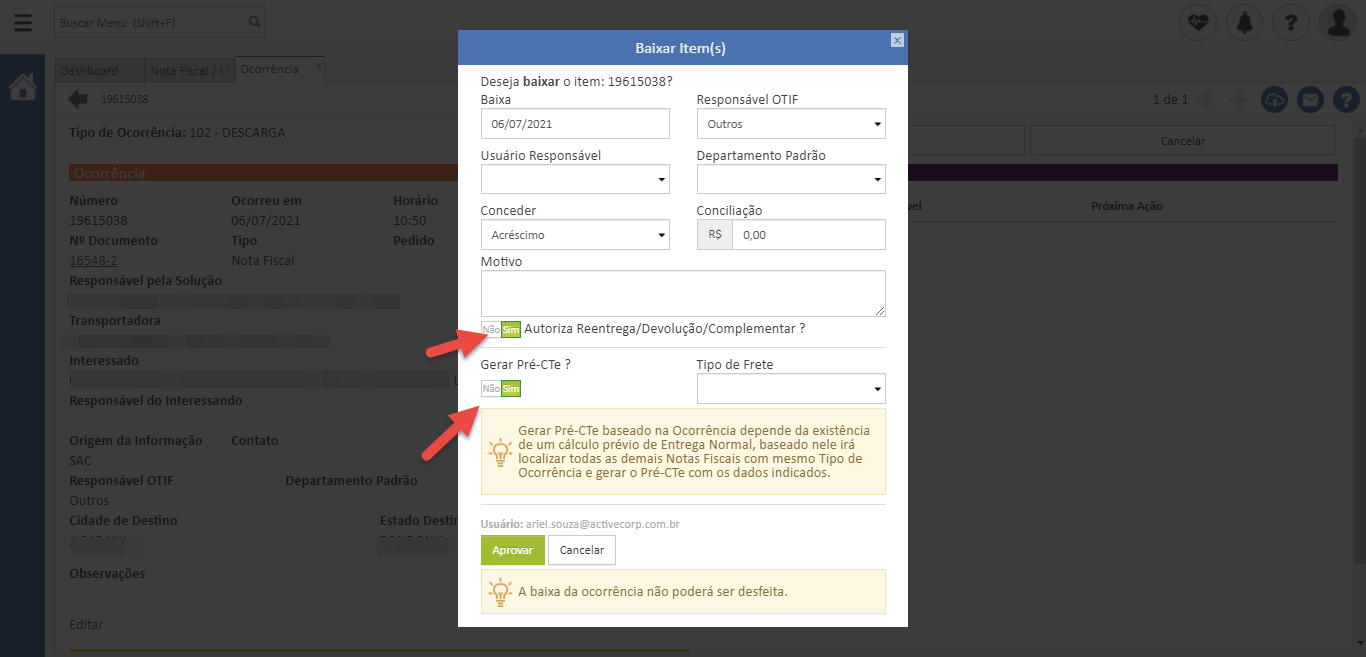Click the envelope email icon
The height and width of the screenshot is (657, 1366).
coord(1310,100)
